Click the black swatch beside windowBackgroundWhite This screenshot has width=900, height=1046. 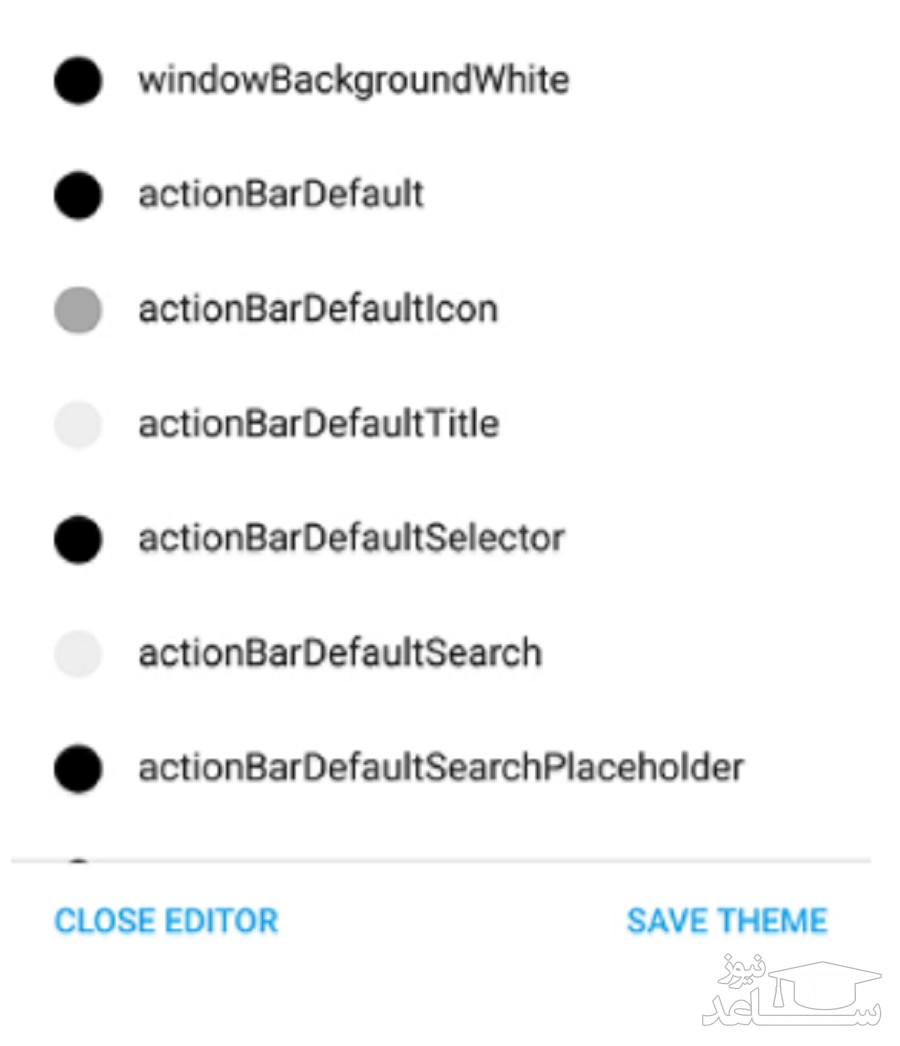pyautogui.click(x=78, y=80)
